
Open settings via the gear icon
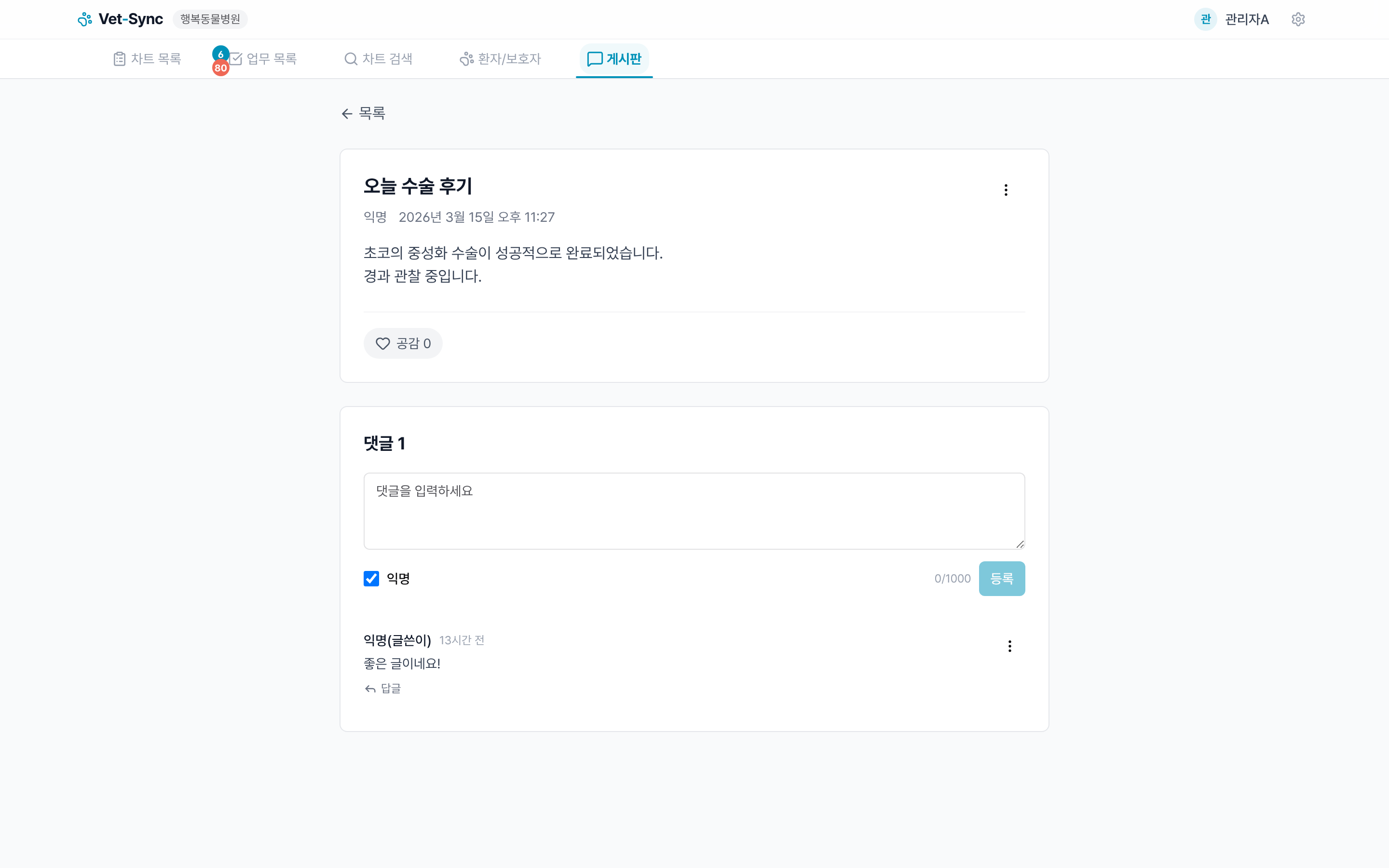pyautogui.click(x=1298, y=18)
